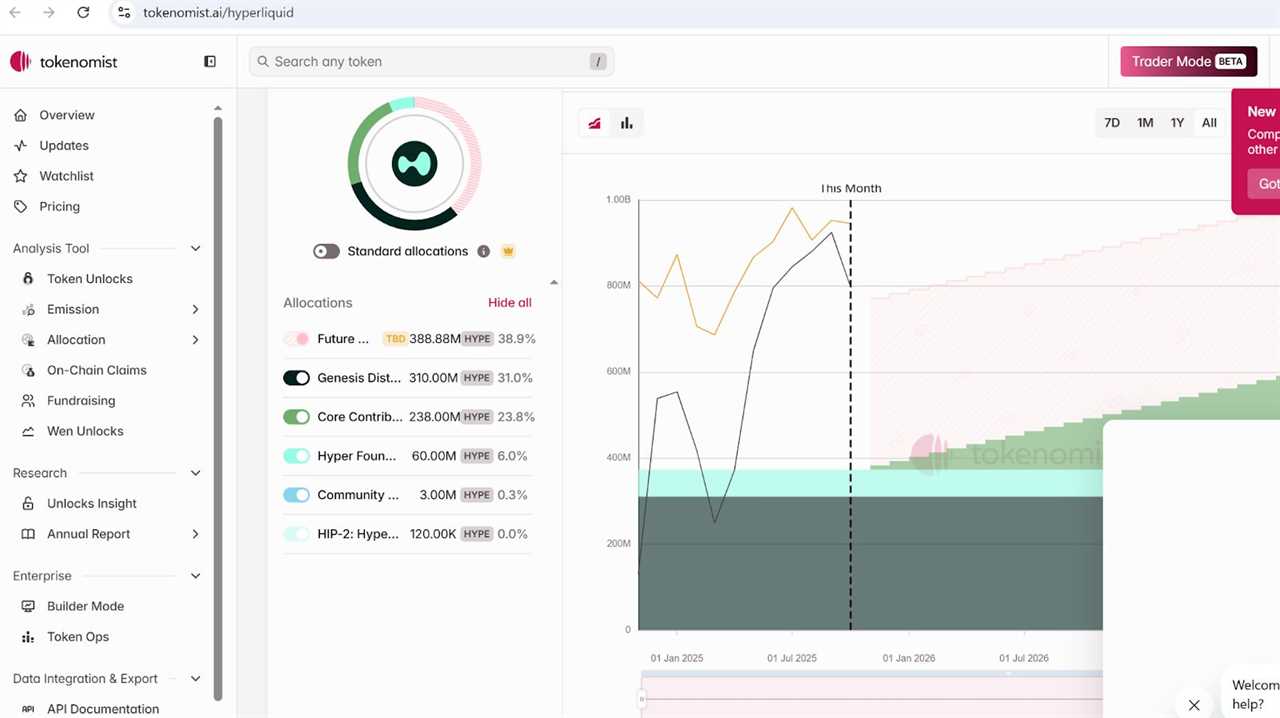
Task: Enable the Standard allocations switch
Action: [x=327, y=251]
